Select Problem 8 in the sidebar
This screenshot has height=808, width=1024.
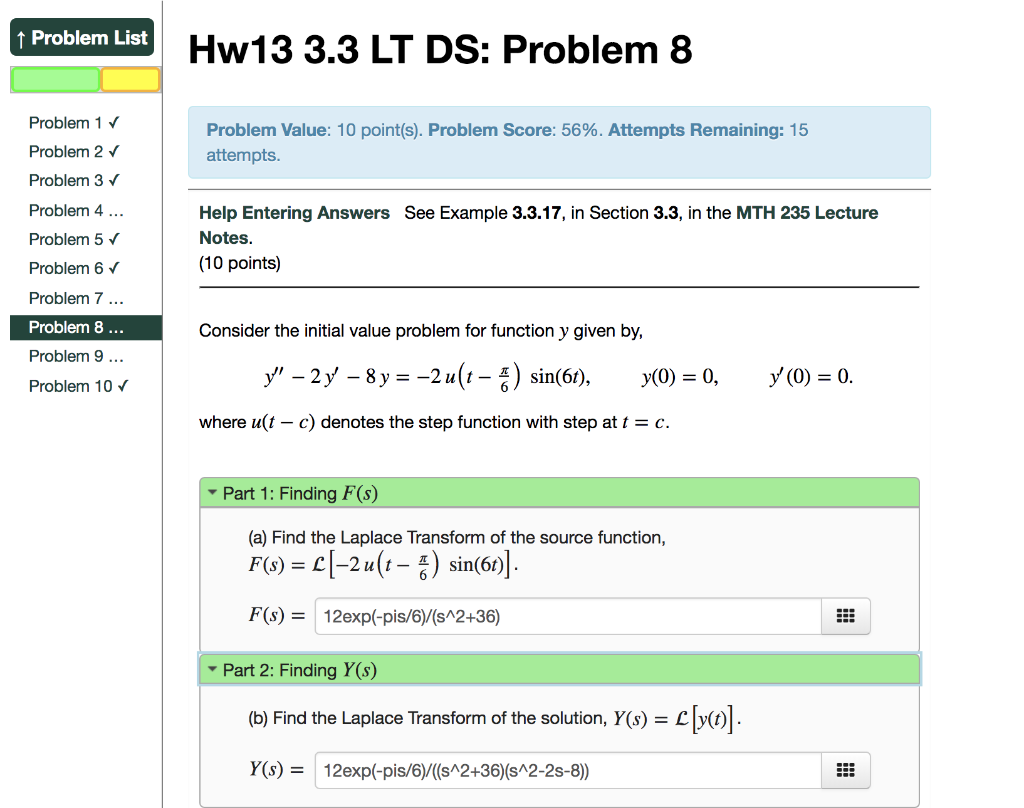(74, 327)
